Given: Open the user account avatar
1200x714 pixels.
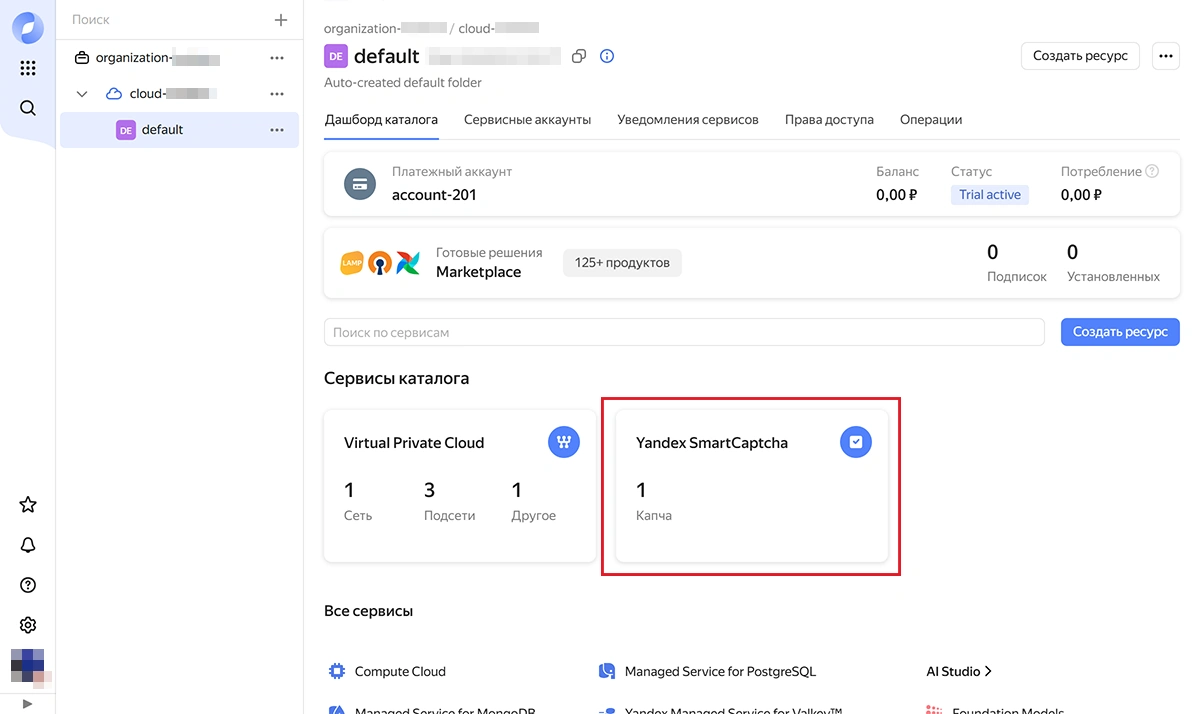Looking at the screenshot, I should [x=28, y=667].
